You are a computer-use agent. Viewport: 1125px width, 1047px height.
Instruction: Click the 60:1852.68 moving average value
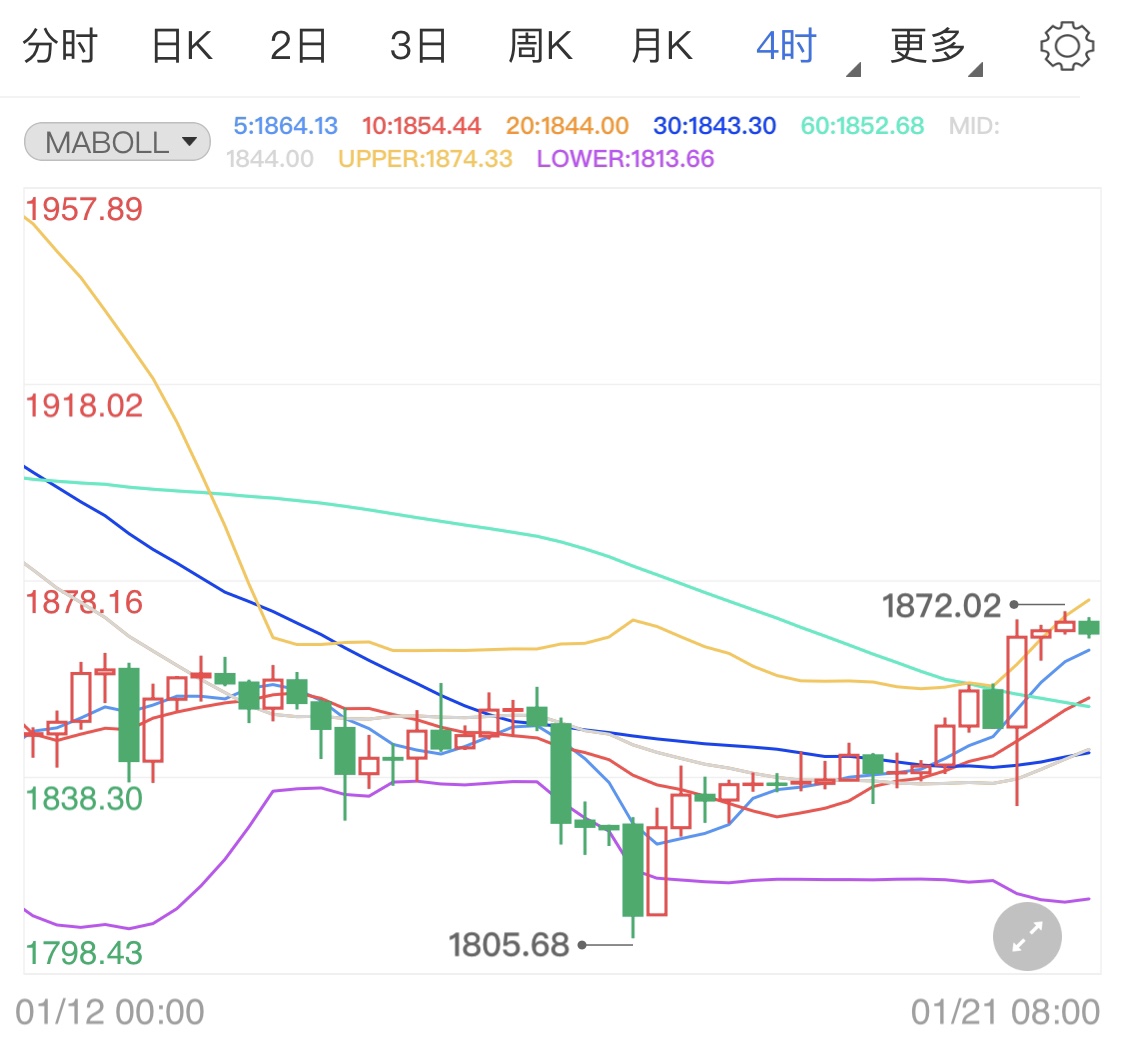coord(862,126)
